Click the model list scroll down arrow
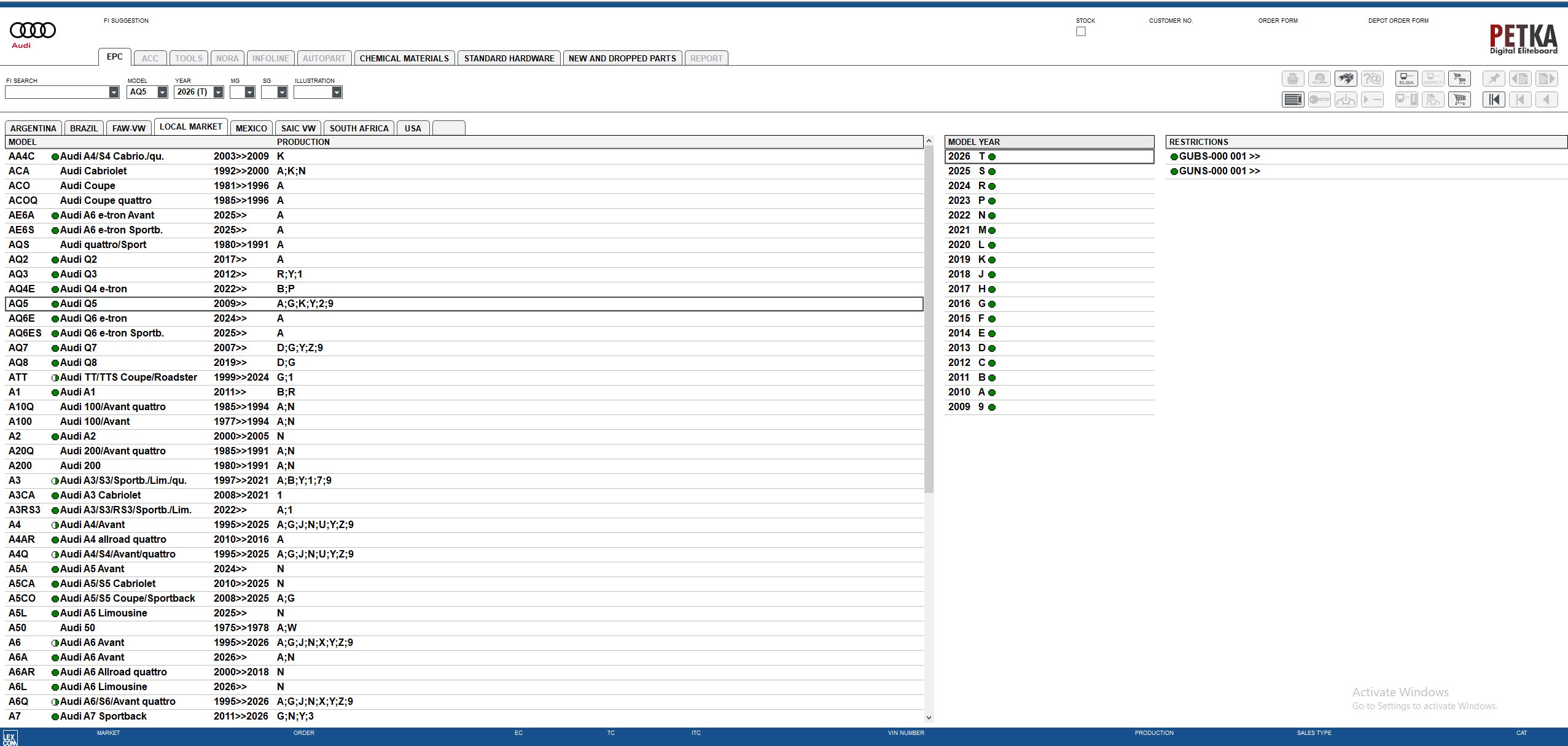Screen dimensions: 1568x746 [x=929, y=717]
